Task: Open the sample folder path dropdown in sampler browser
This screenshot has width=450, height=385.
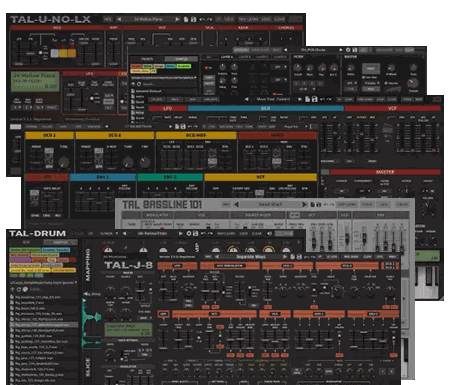Action: tap(164, 77)
